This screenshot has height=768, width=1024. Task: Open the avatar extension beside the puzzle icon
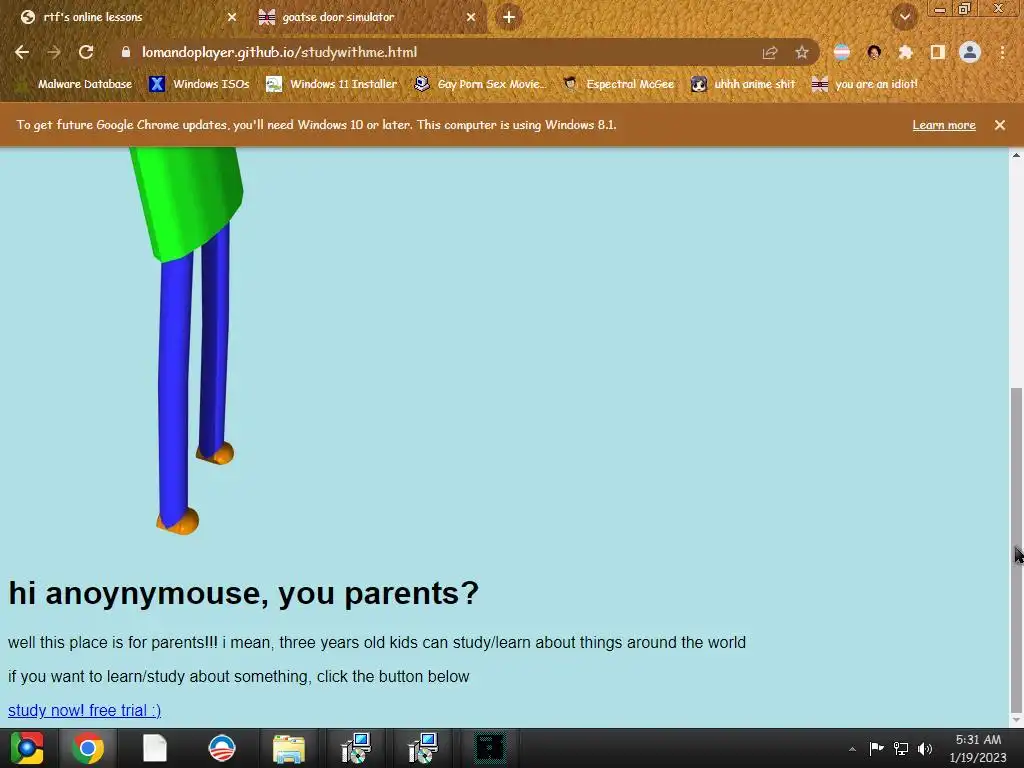[x=874, y=52]
